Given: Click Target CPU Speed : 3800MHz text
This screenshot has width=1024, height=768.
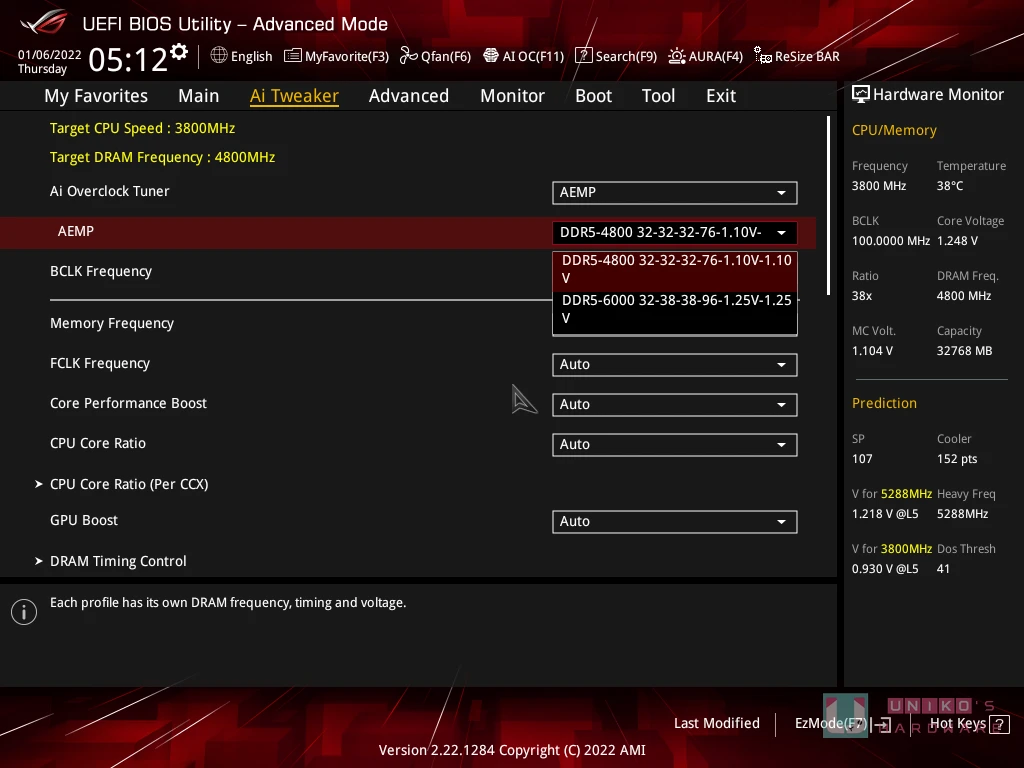Looking at the screenshot, I should [142, 128].
